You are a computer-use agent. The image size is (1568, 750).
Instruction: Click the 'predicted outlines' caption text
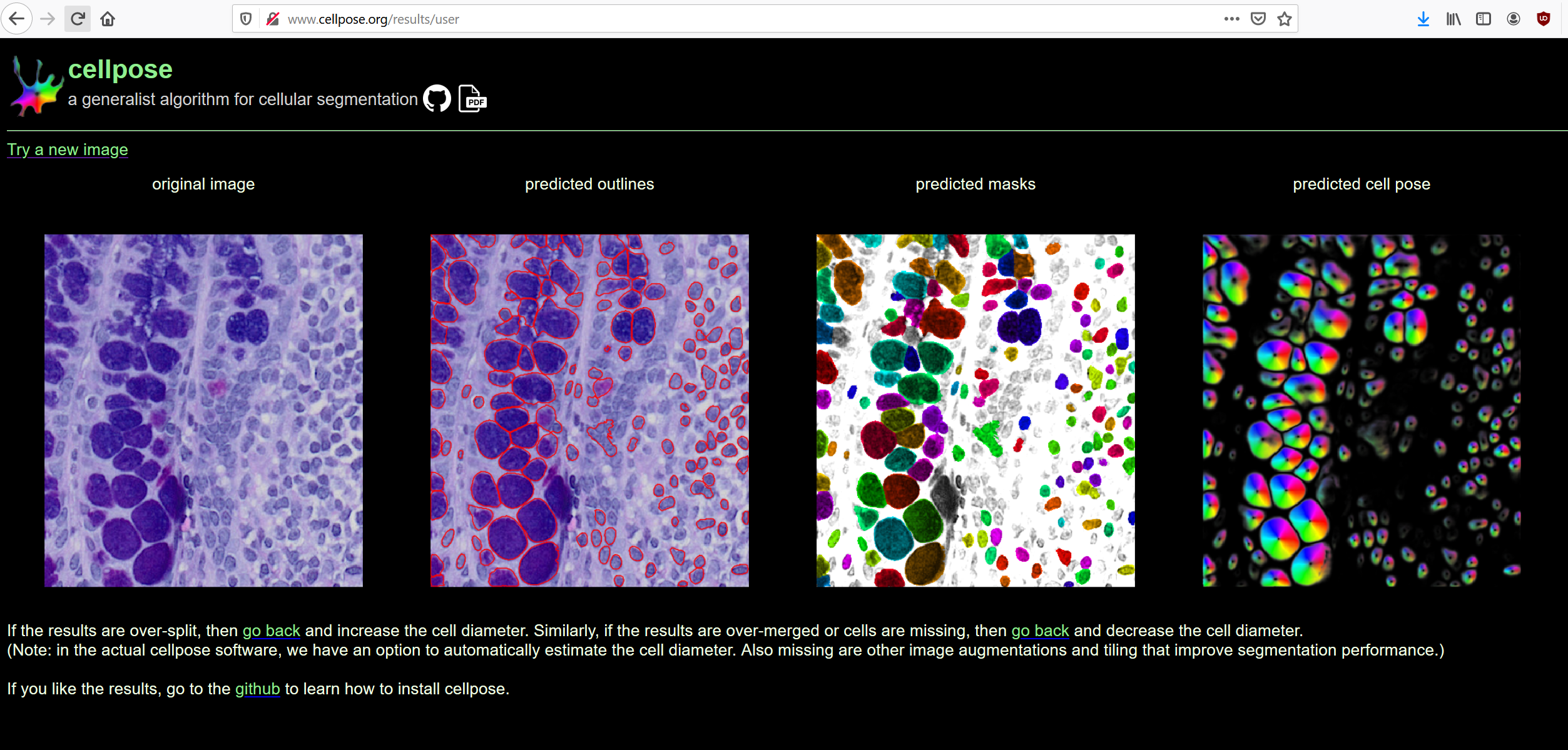[589, 184]
